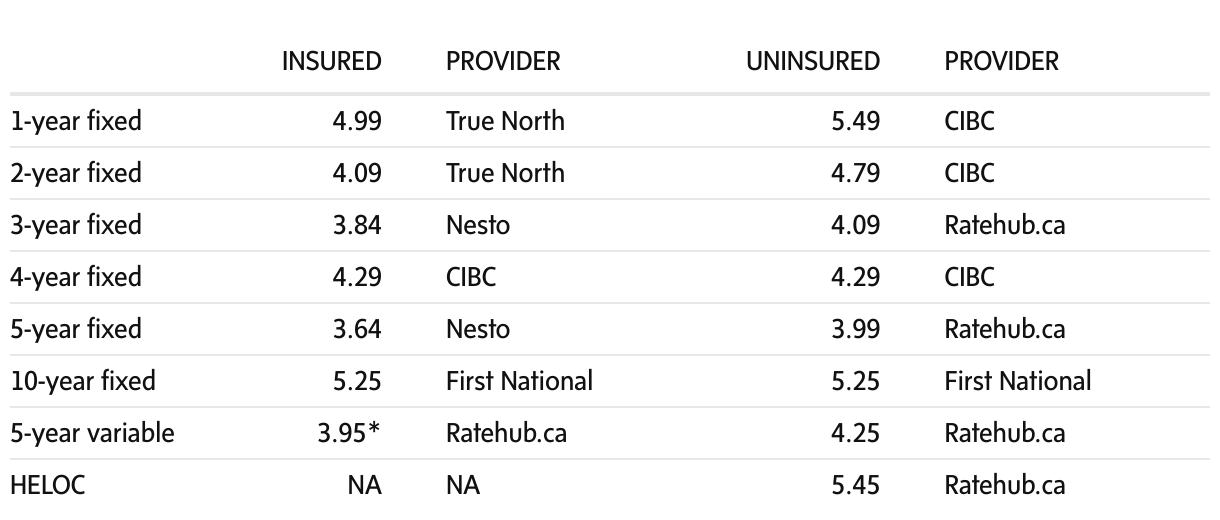
Task: Click Nesto in the 5-year fixed row
Action: pyautogui.click(x=478, y=329)
